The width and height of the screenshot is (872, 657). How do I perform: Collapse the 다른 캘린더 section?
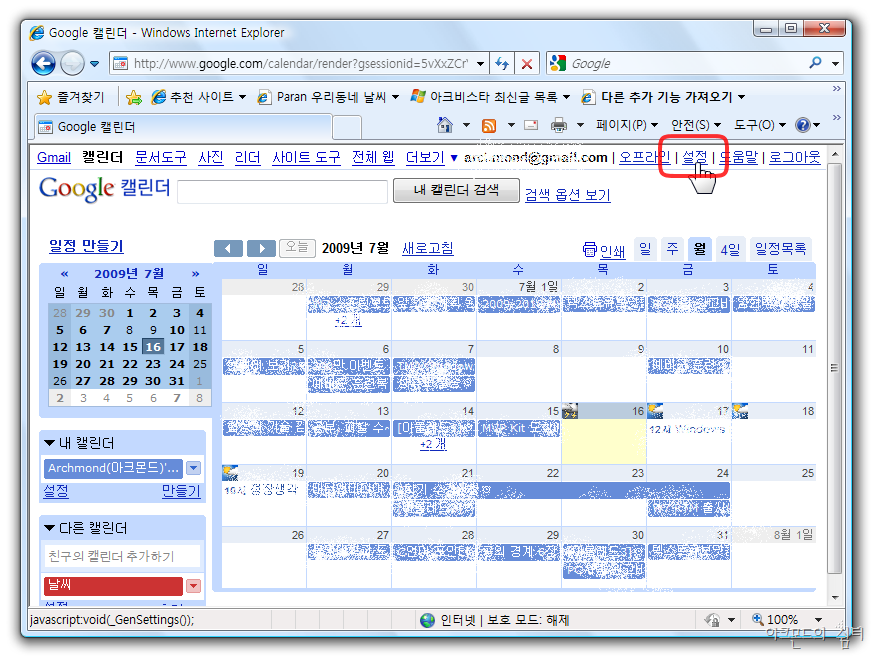click(49, 527)
